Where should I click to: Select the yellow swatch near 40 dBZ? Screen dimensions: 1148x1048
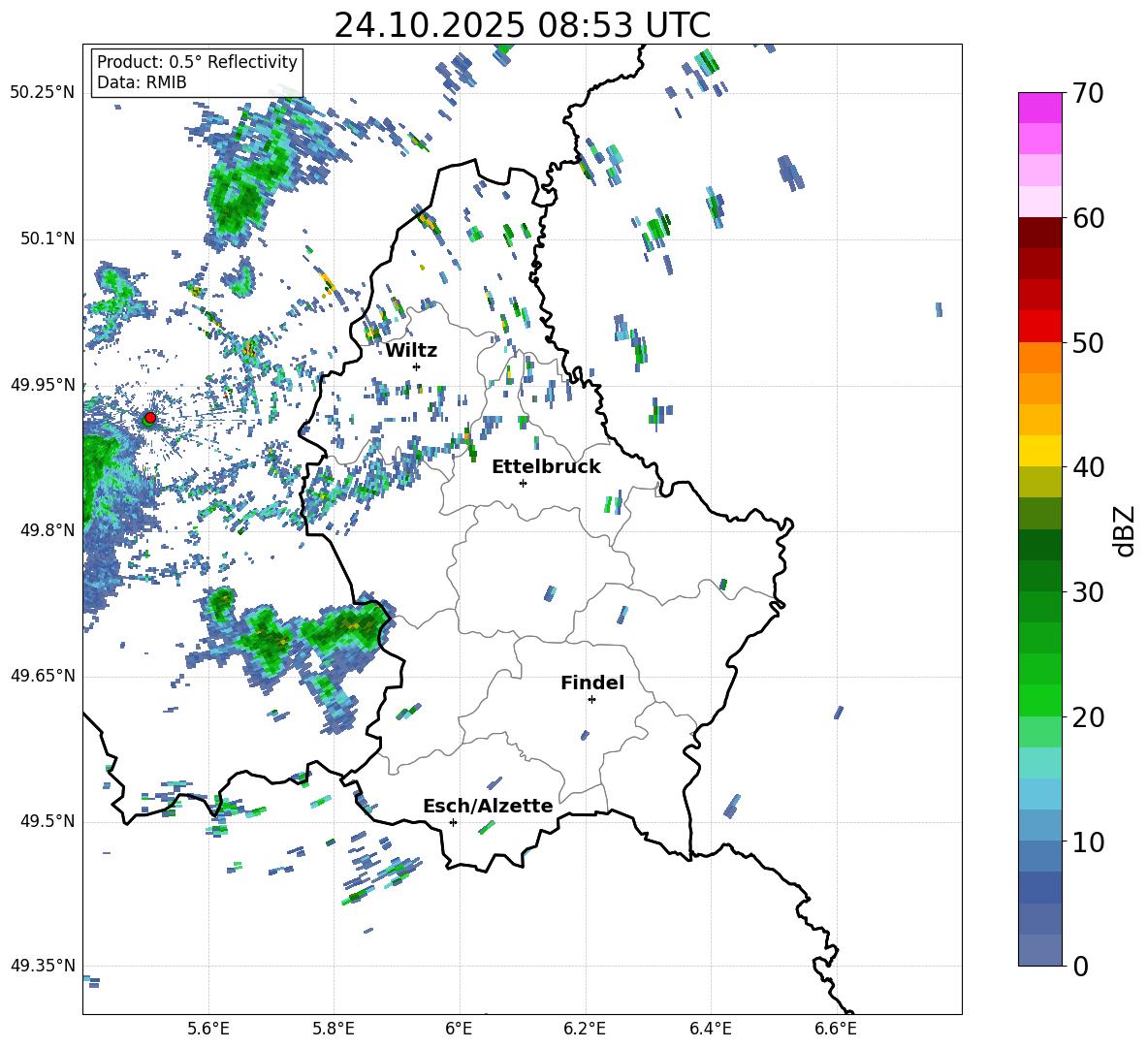point(1040,451)
